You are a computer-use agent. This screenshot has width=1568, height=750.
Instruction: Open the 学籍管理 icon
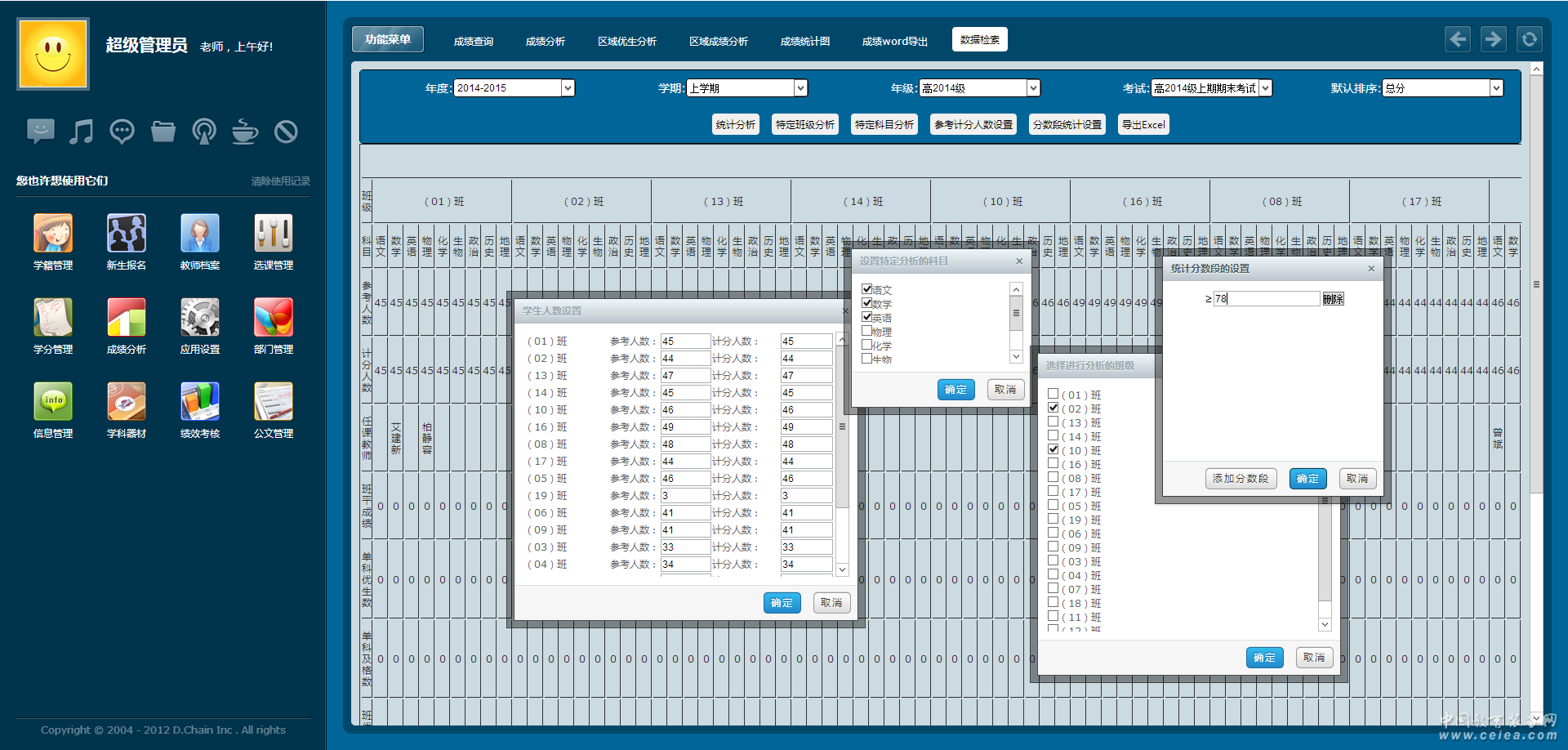53,234
